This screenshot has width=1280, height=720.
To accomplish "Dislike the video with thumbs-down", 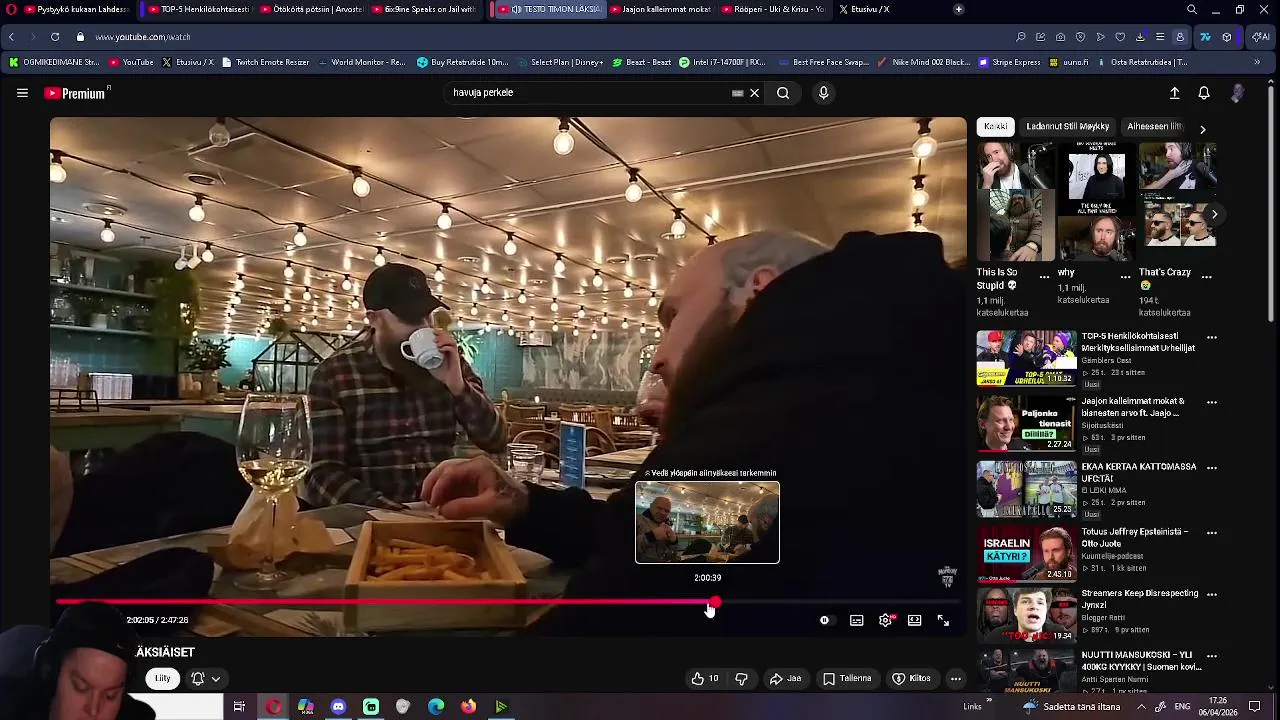I will tap(742, 679).
